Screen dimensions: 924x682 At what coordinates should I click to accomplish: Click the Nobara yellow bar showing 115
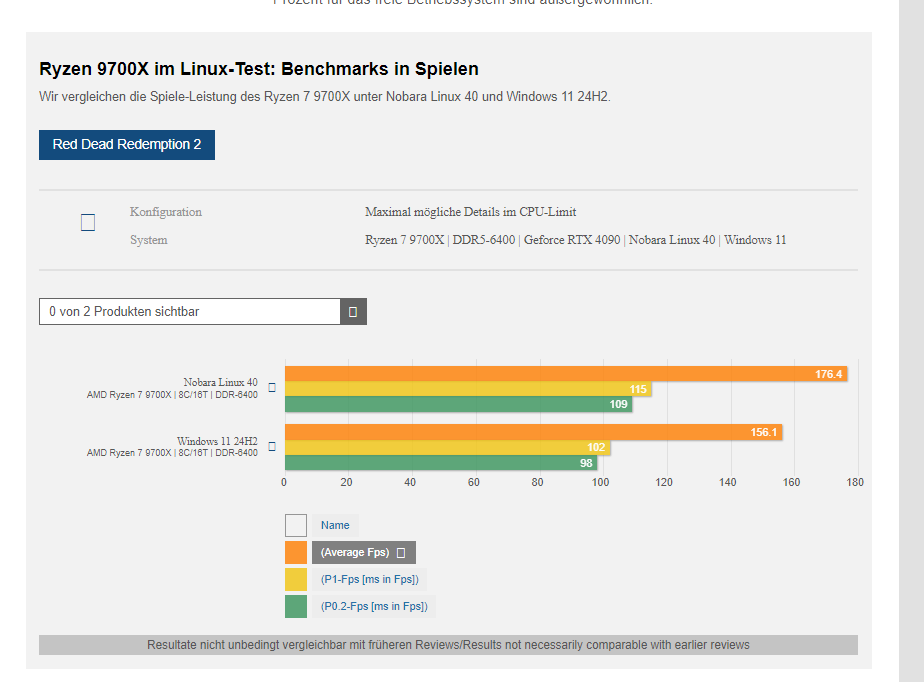[x=468, y=389]
